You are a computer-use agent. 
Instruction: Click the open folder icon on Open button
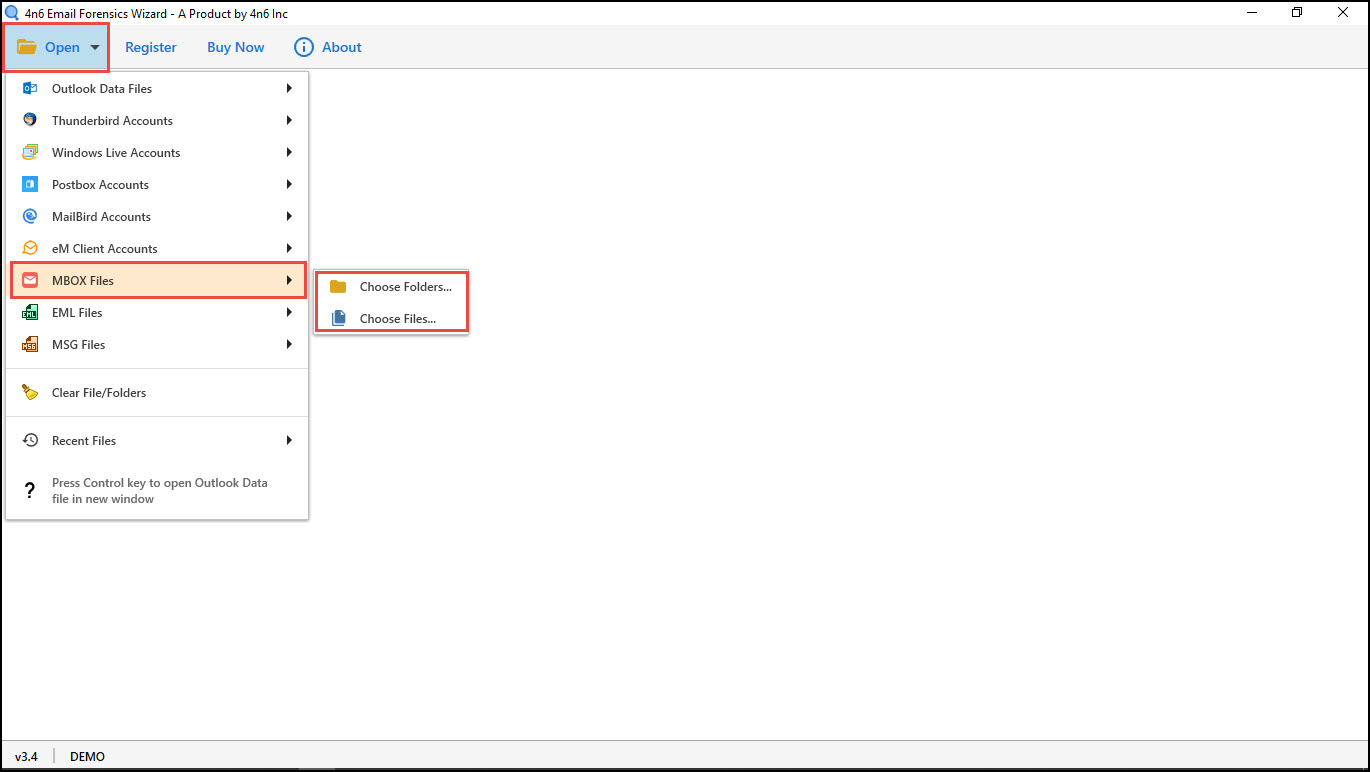tap(26, 47)
